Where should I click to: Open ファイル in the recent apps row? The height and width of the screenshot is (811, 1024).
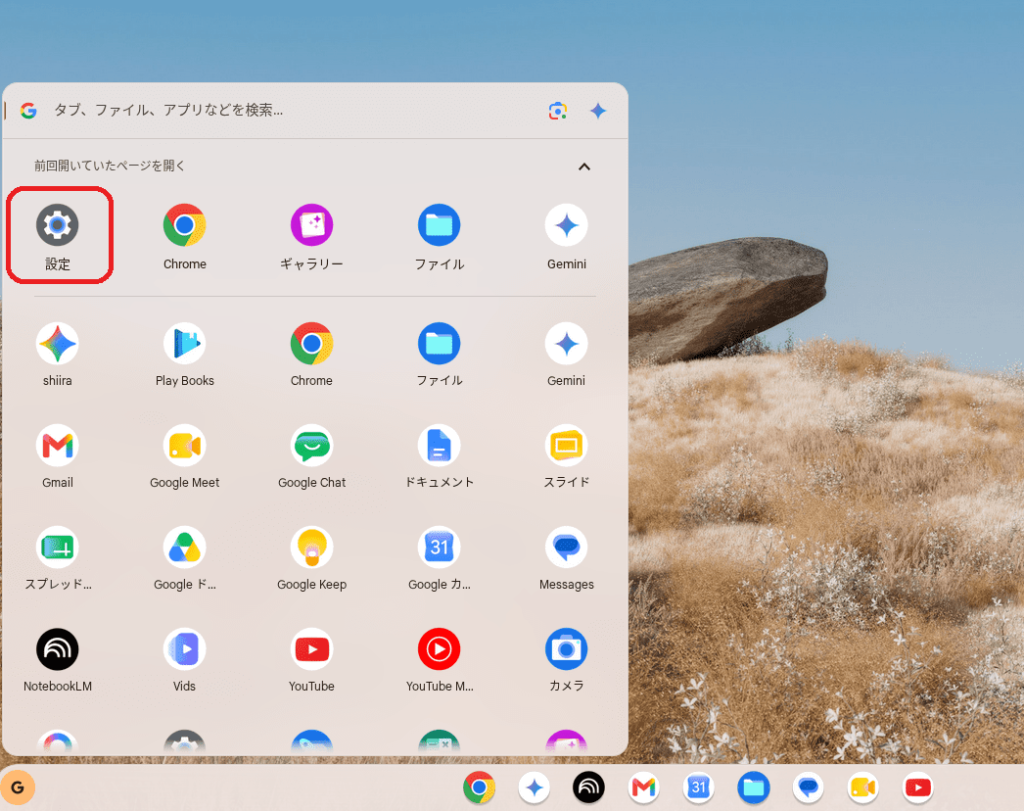(x=439, y=236)
